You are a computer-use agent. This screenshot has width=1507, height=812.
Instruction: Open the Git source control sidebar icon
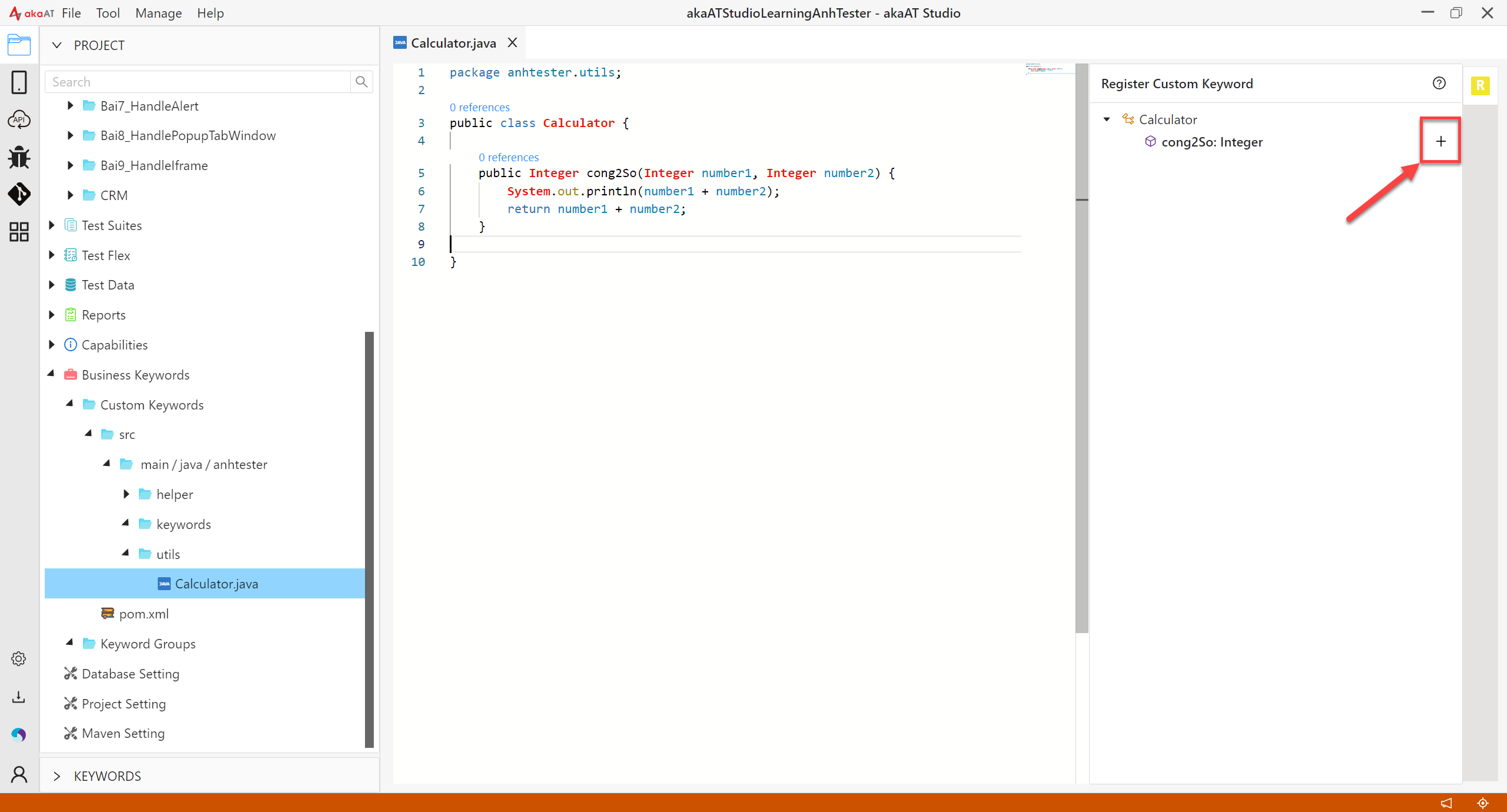(x=19, y=194)
